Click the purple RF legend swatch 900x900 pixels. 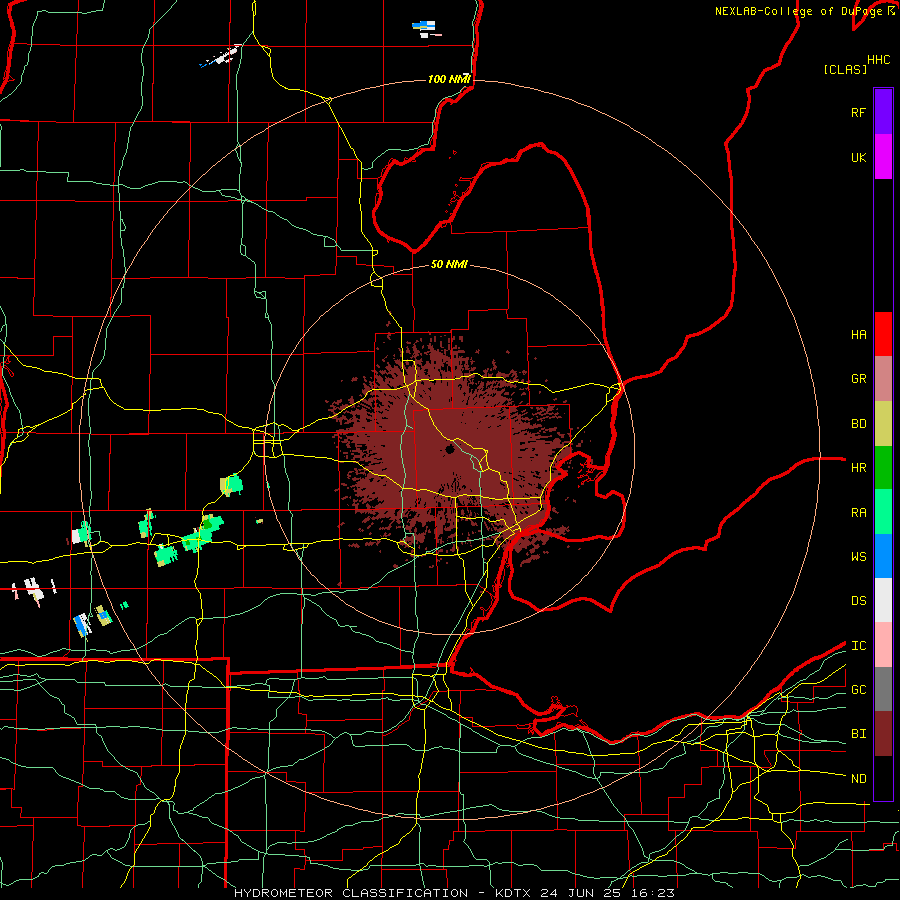(x=883, y=111)
